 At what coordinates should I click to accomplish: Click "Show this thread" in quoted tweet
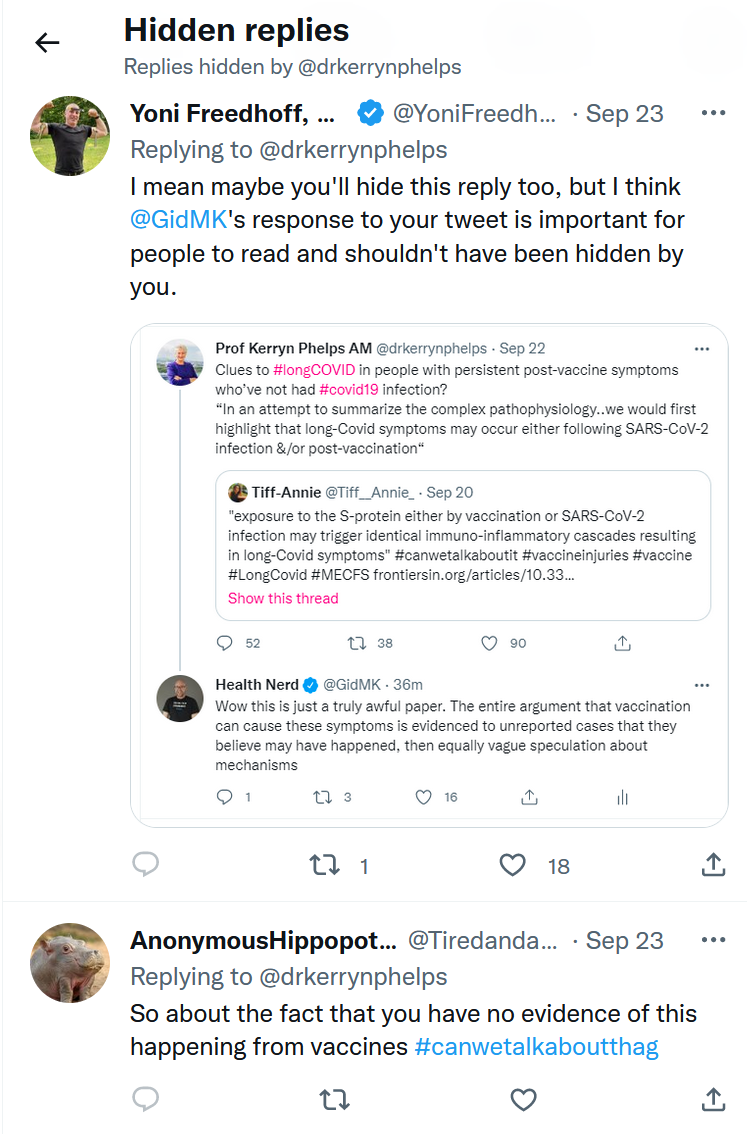coord(283,598)
